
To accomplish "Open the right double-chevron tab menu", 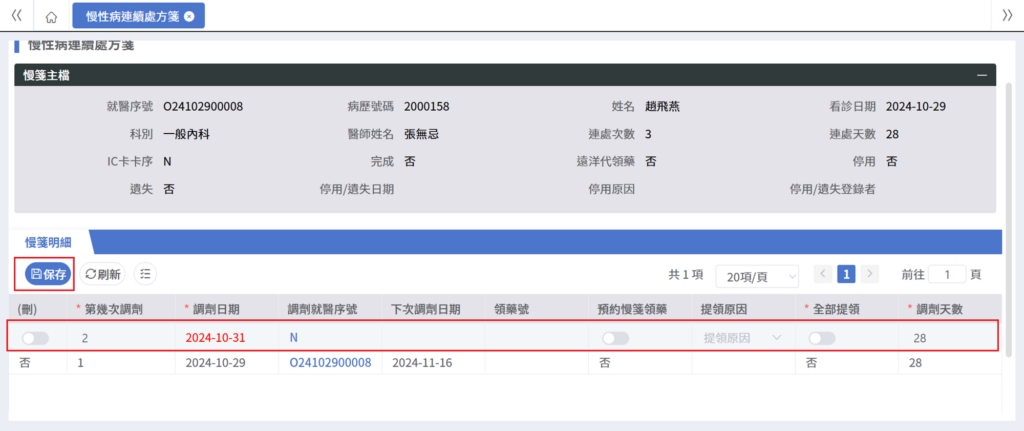I will (x=1007, y=16).
